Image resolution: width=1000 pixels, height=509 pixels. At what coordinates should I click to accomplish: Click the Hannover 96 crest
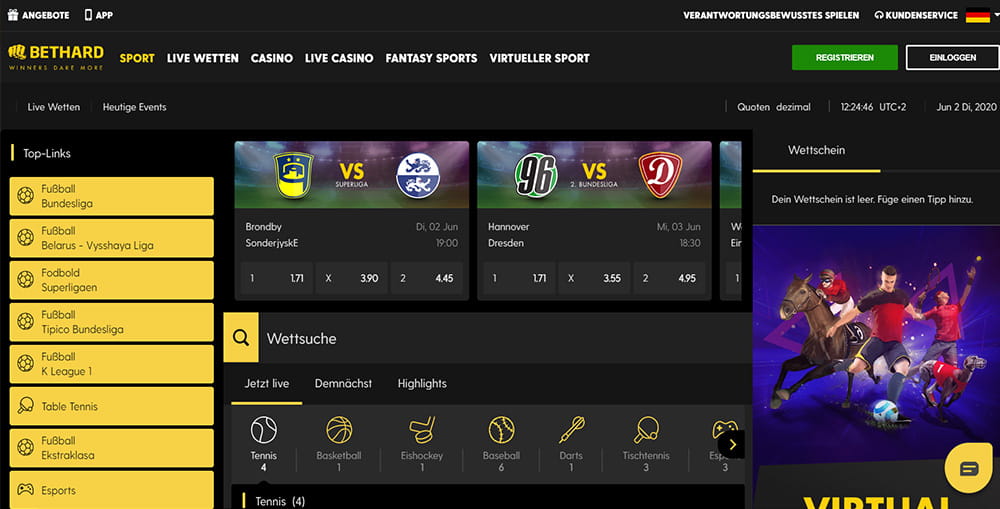[536, 175]
